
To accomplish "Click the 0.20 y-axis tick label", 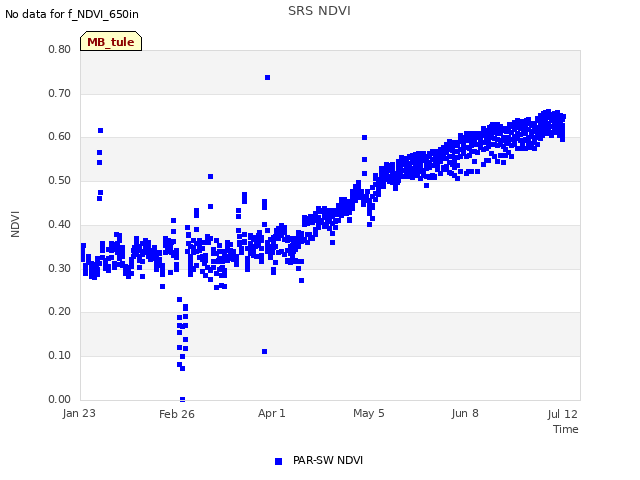I will tap(59, 311).
